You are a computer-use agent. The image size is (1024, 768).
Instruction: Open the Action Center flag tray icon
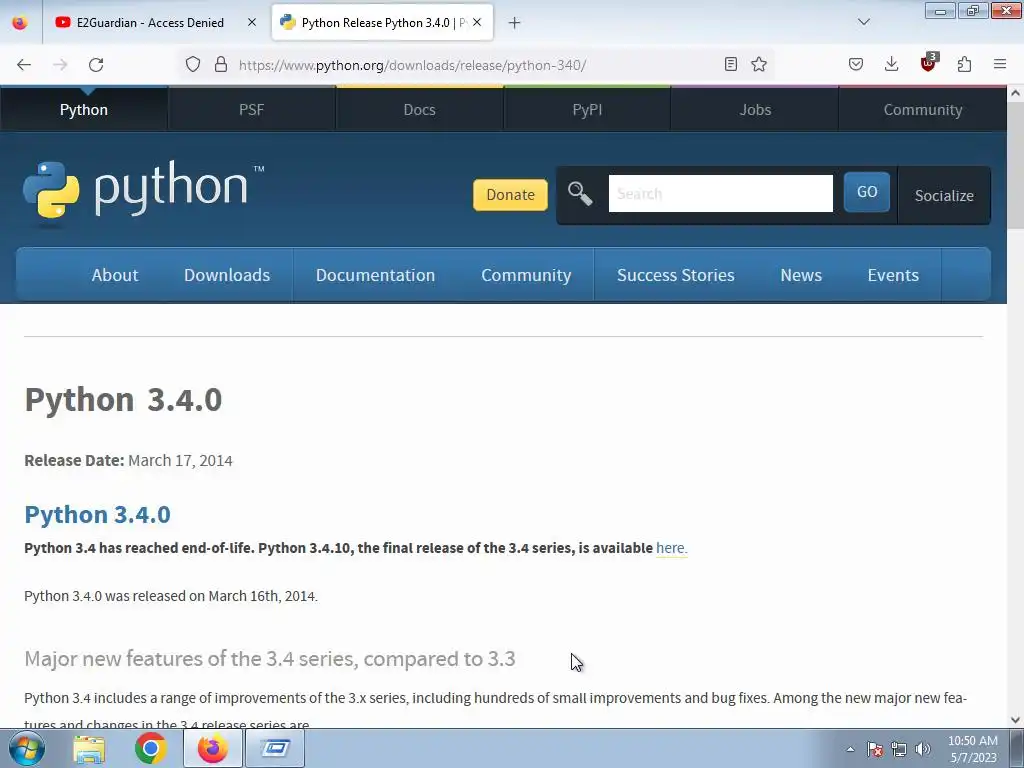(x=874, y=749)
